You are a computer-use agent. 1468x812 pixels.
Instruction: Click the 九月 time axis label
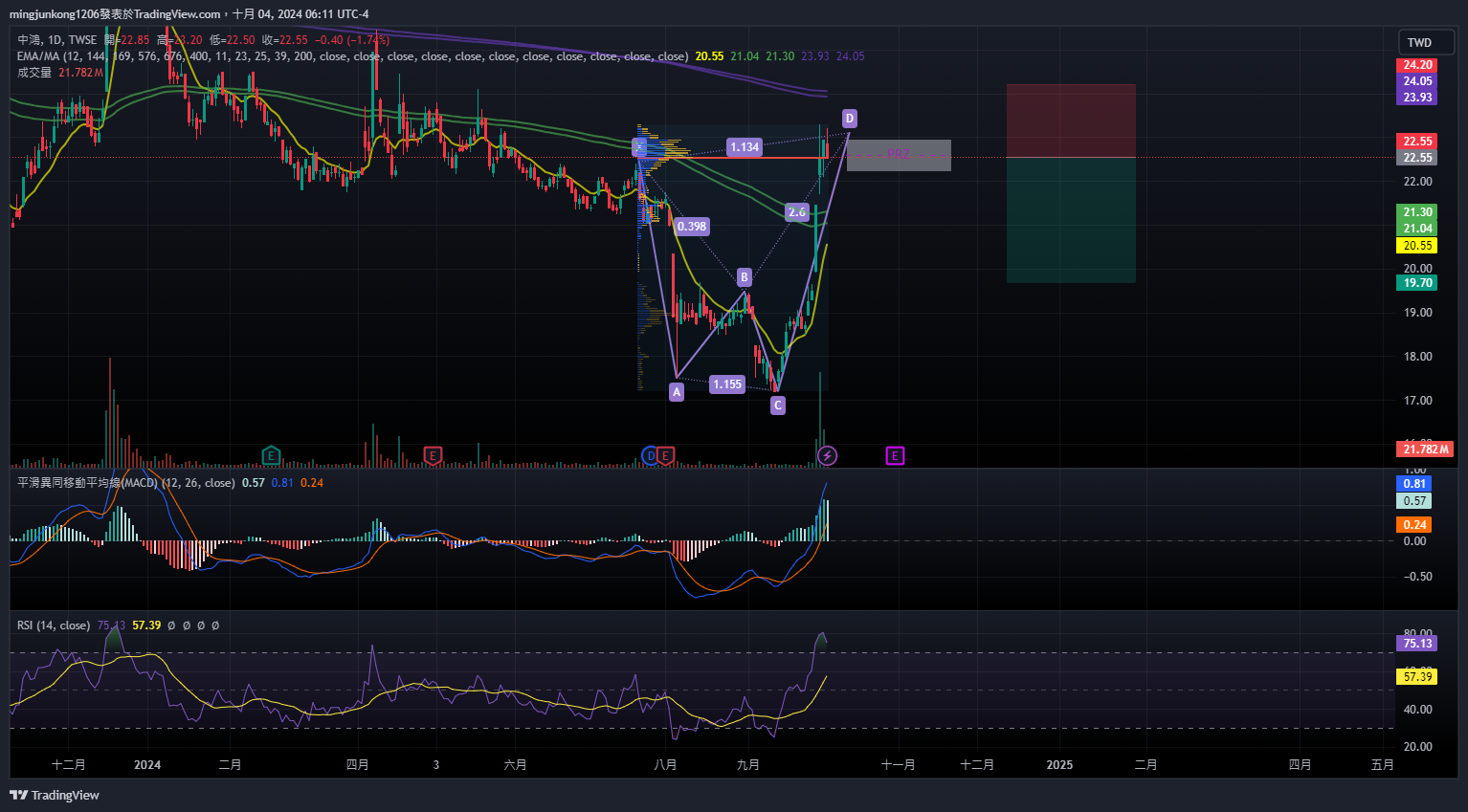[748, 765]
